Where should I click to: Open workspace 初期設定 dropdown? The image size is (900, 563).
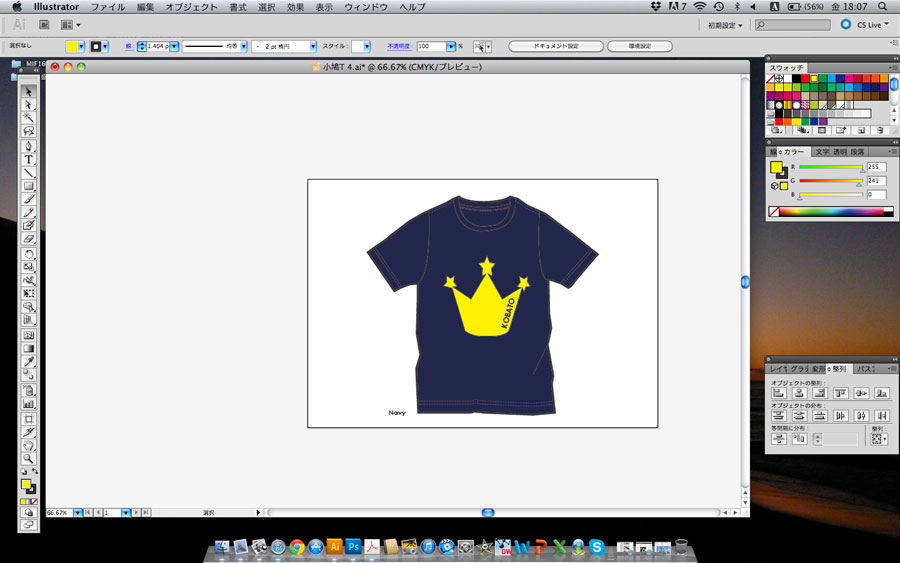[724, 25]
